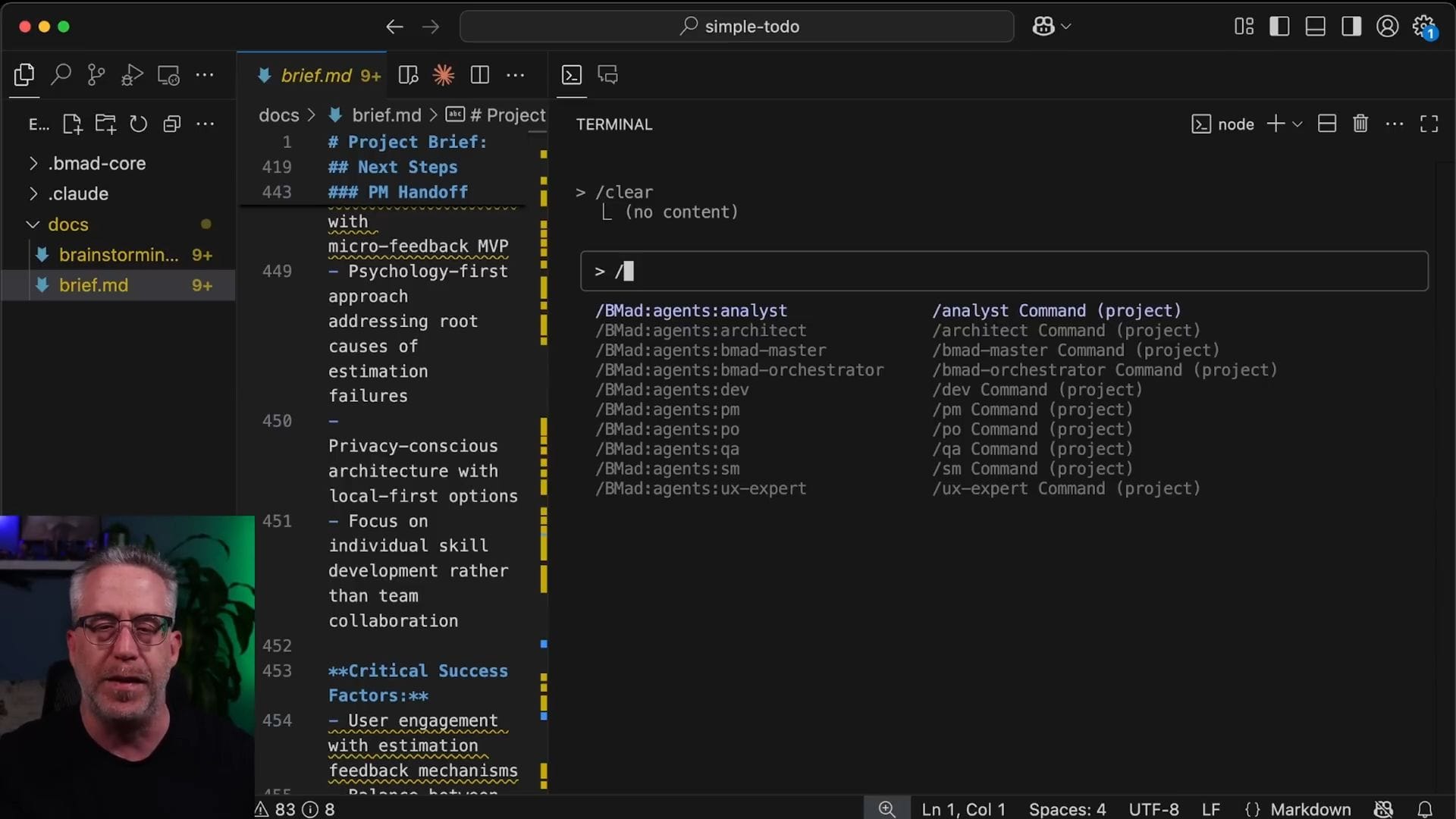Open the new terminal profile dropdown
Viewport: 1456px width, 819px height.
coord(1298,124)
